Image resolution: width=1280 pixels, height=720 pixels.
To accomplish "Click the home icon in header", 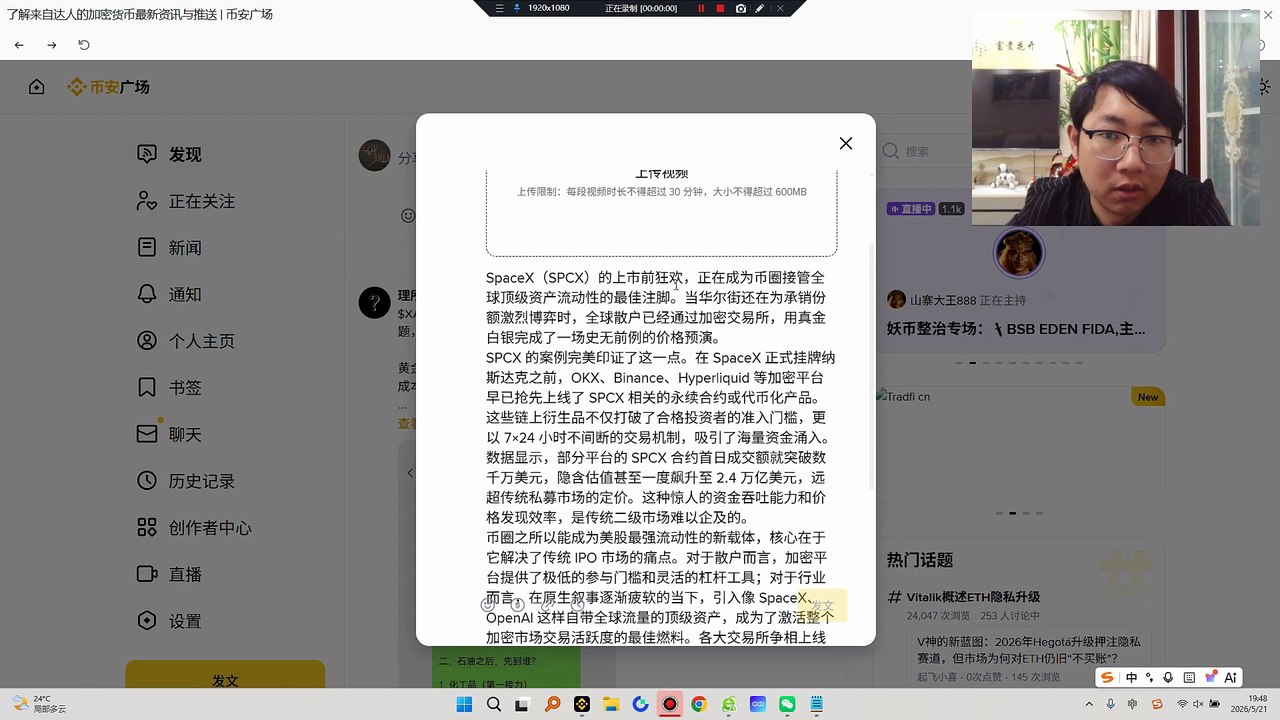I will (37, 87).
